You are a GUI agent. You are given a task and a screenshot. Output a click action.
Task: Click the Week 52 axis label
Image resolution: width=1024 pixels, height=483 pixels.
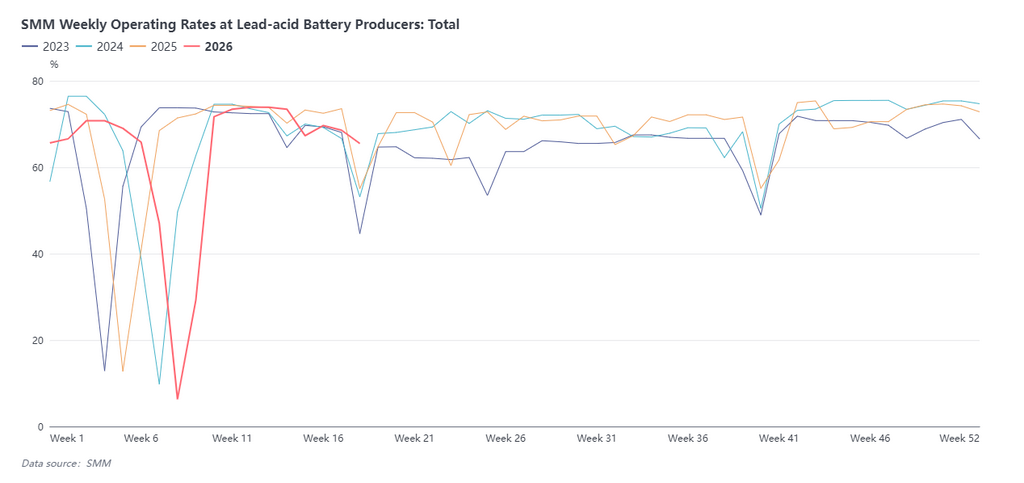958,438
